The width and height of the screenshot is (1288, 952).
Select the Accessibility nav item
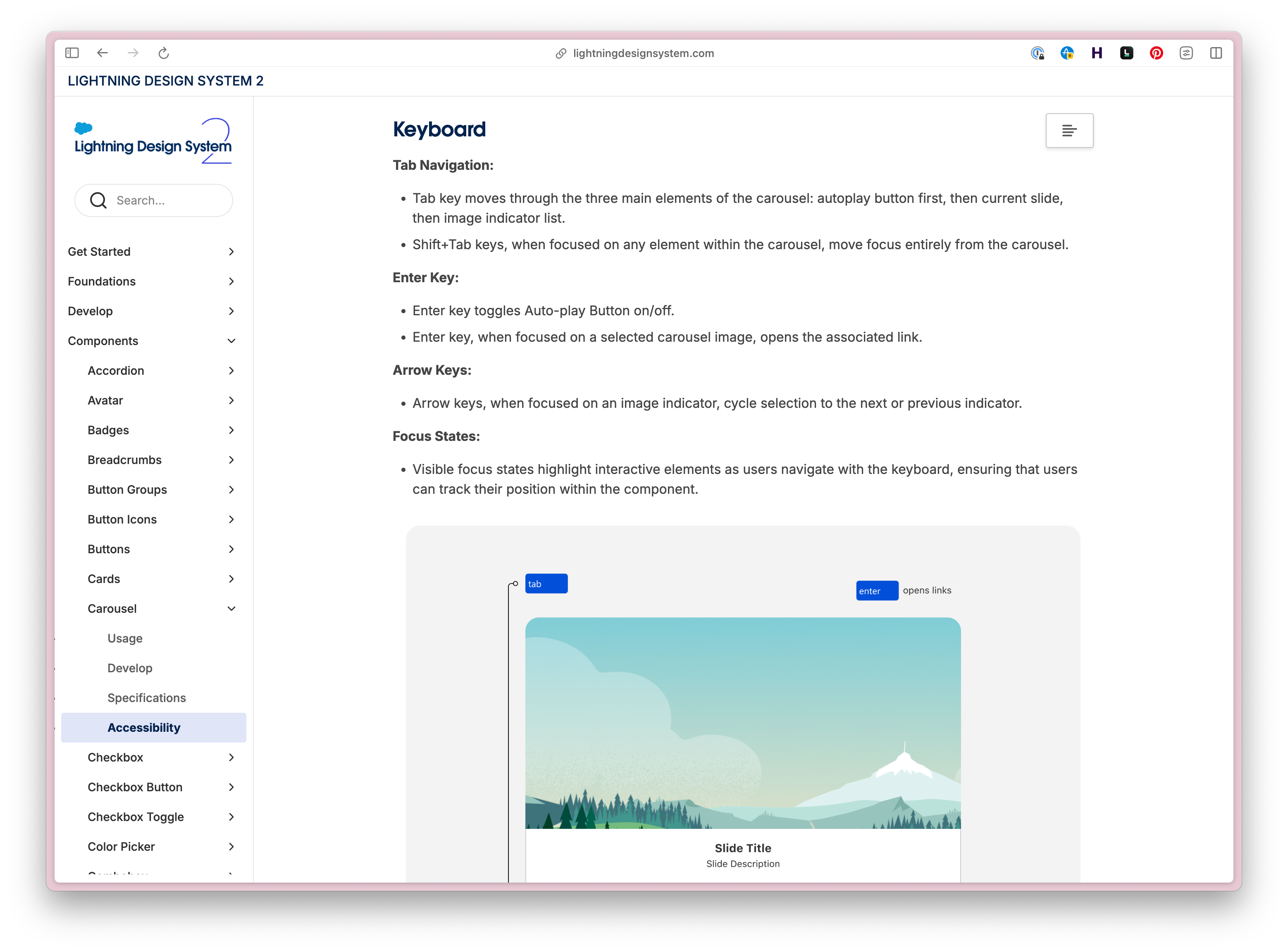point(153,728)
